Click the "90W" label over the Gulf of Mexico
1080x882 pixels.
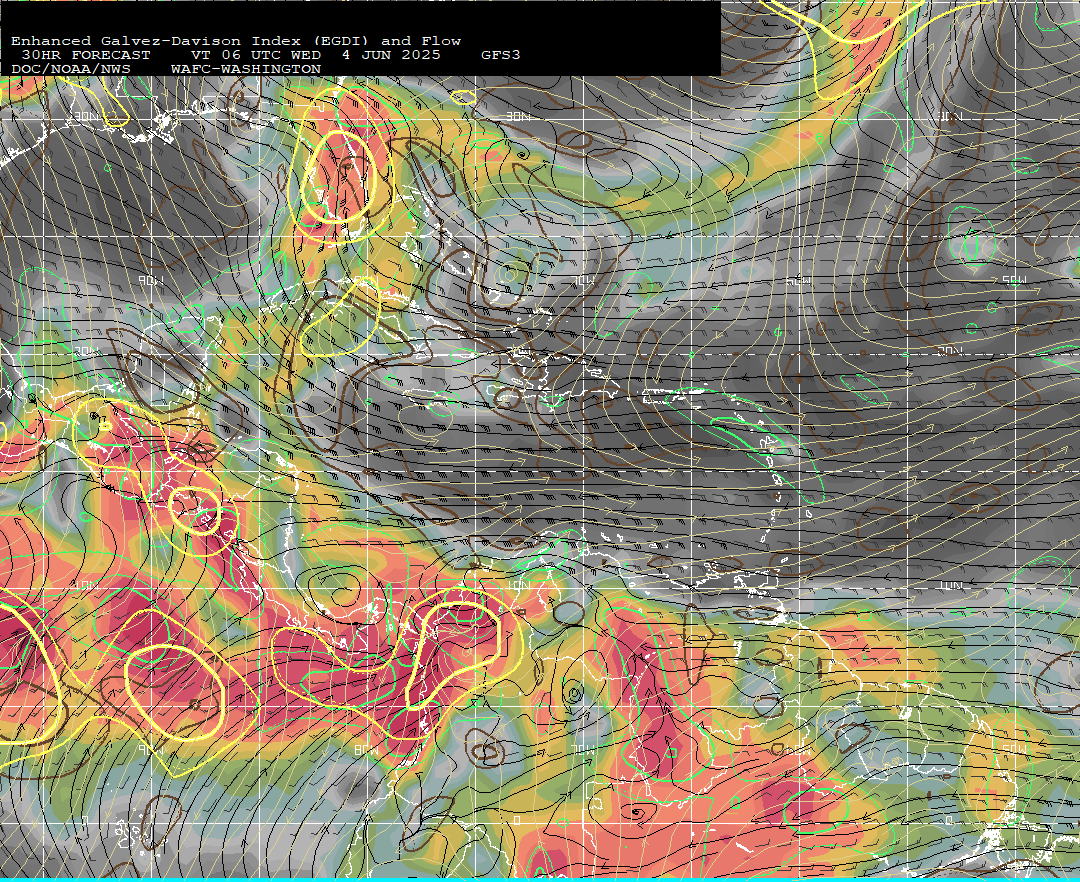(x=151, y=280)
